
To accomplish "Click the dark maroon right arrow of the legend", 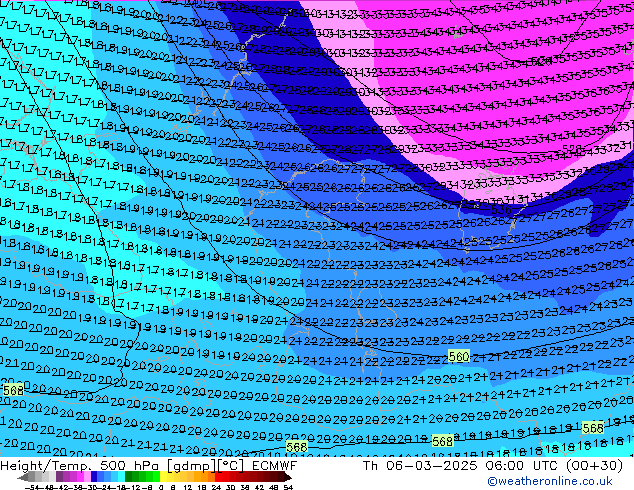I will pyautogui.click(x=287, y=478).
